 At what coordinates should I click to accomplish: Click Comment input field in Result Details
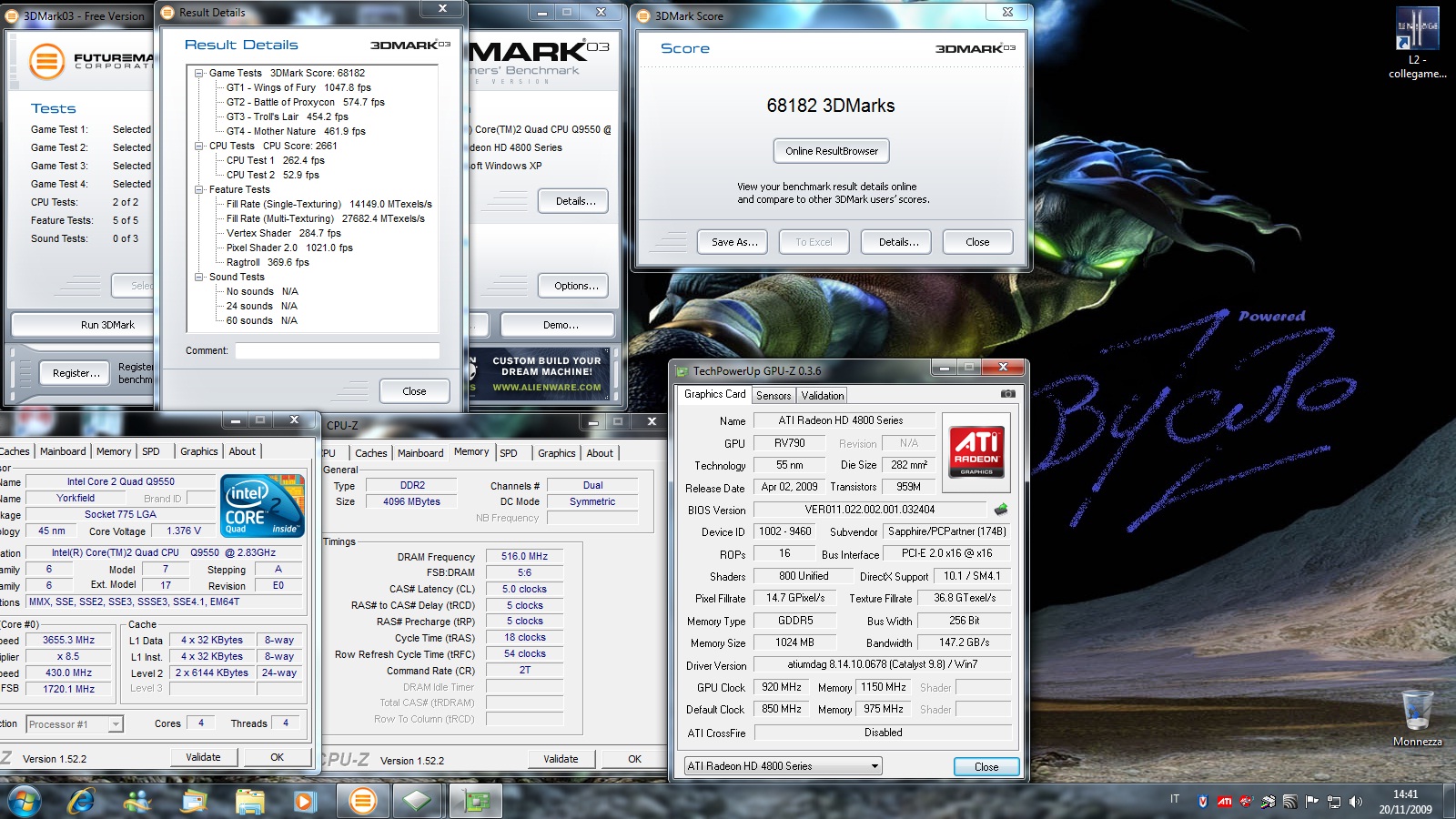click(338, 350)
